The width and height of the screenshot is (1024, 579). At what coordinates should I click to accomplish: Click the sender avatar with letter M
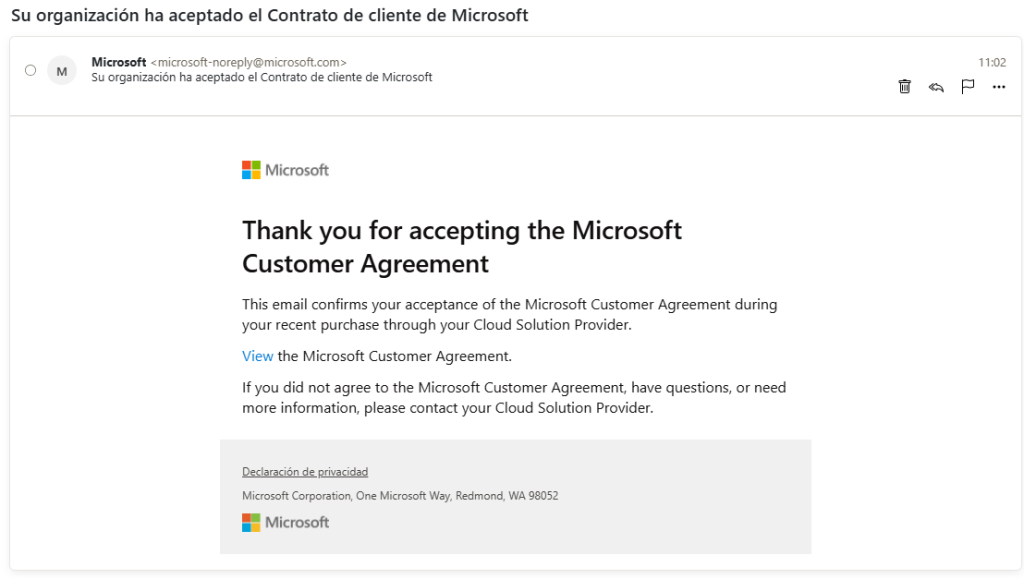tap(62, 70)
